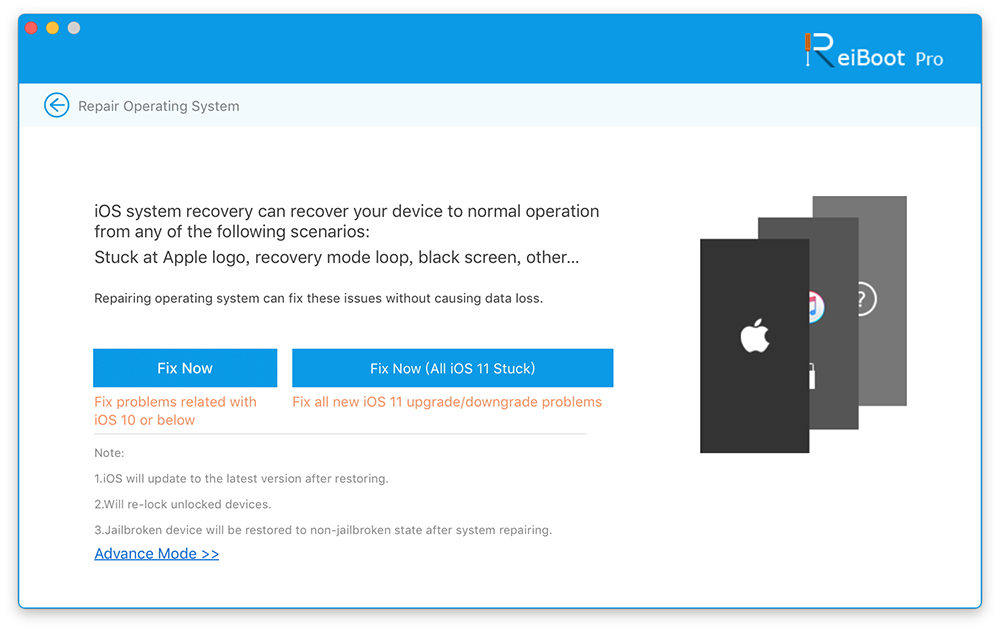The image size is (1000, 631).
Task: Select the Repair Operating System heading text
Action: point(159,106)
